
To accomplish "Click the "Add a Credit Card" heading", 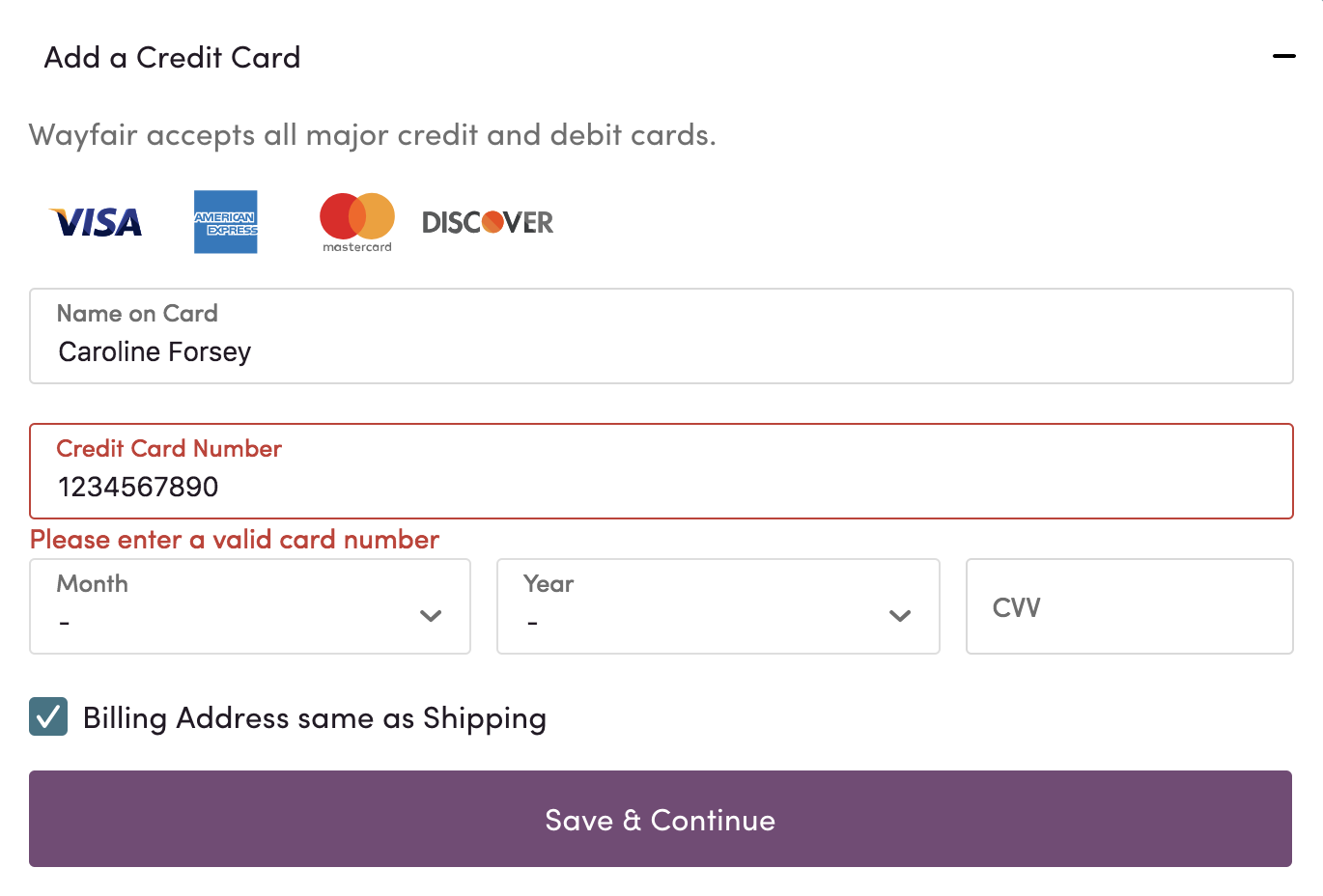I will pos(172,58).
